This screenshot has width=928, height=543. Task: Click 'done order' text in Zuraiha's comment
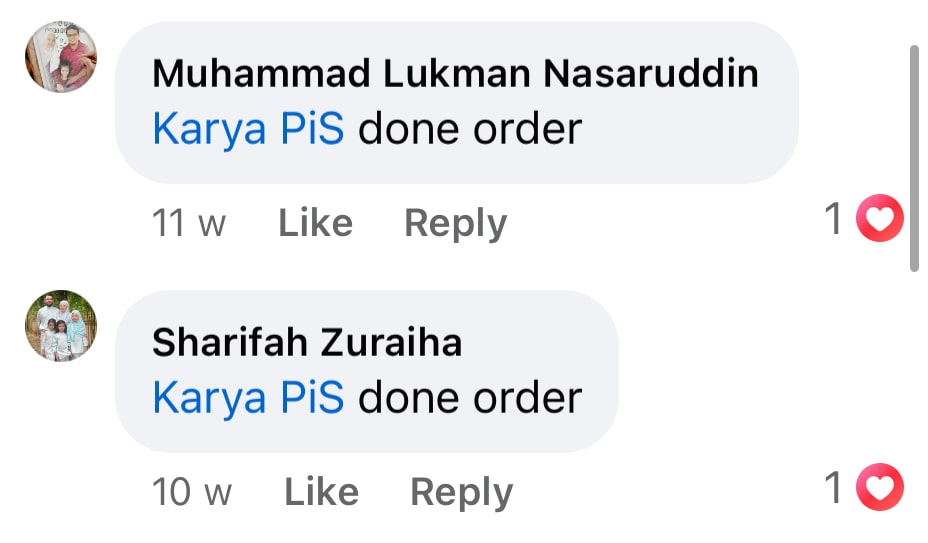pos(470,398)
